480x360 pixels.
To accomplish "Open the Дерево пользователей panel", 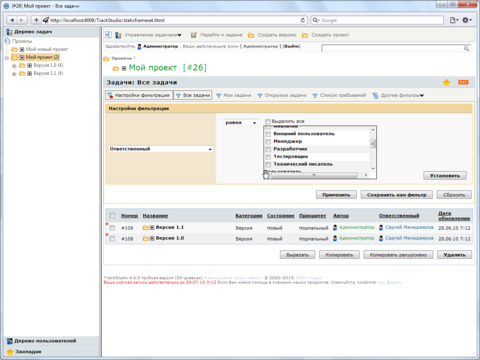I will (x=45, y=341).
